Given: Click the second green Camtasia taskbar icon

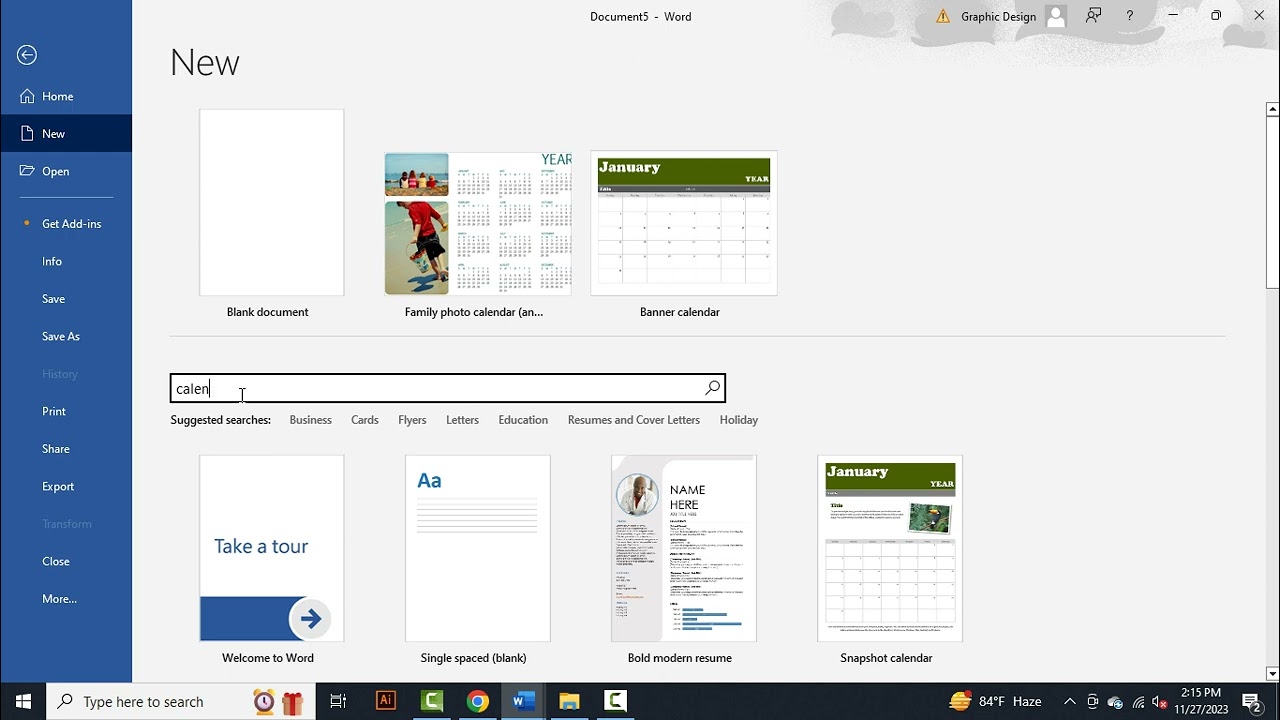Looking at the screenshot, I should (x=615, y=701).
